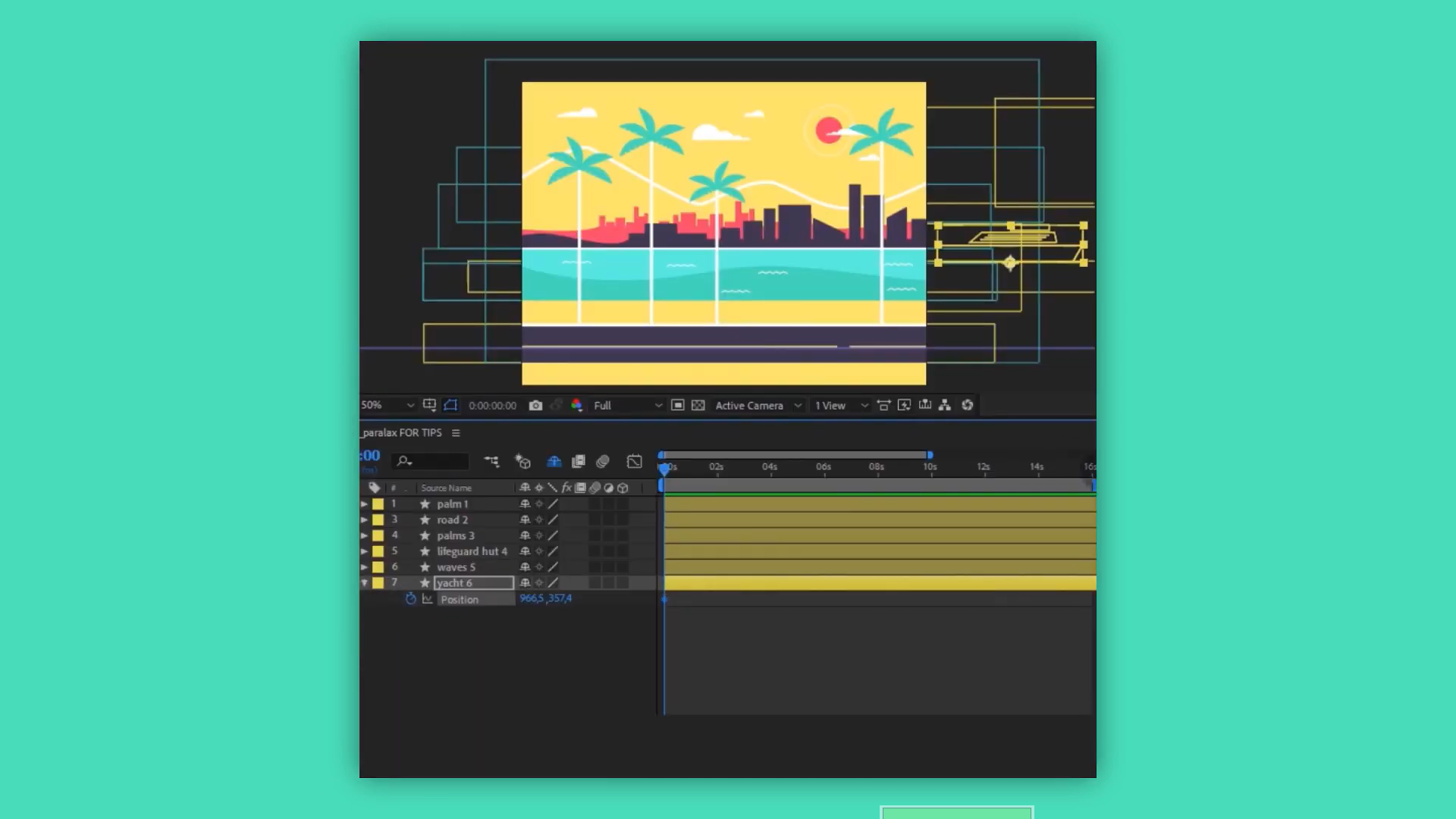1456x819 pixels.
Task: Toggle the transparency grid button
Action: [x=698, y=406]
